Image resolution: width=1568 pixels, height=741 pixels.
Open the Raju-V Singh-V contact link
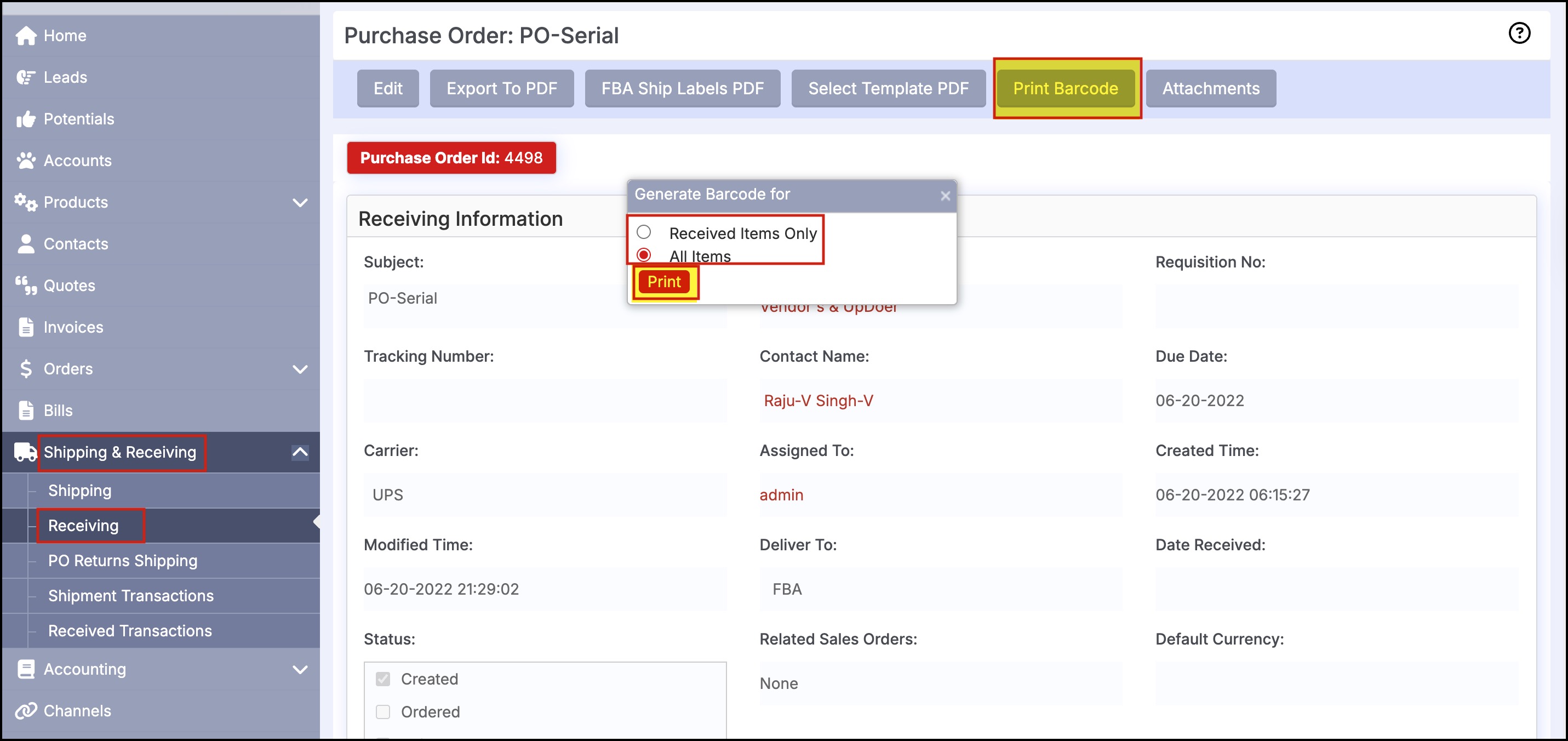818,401
